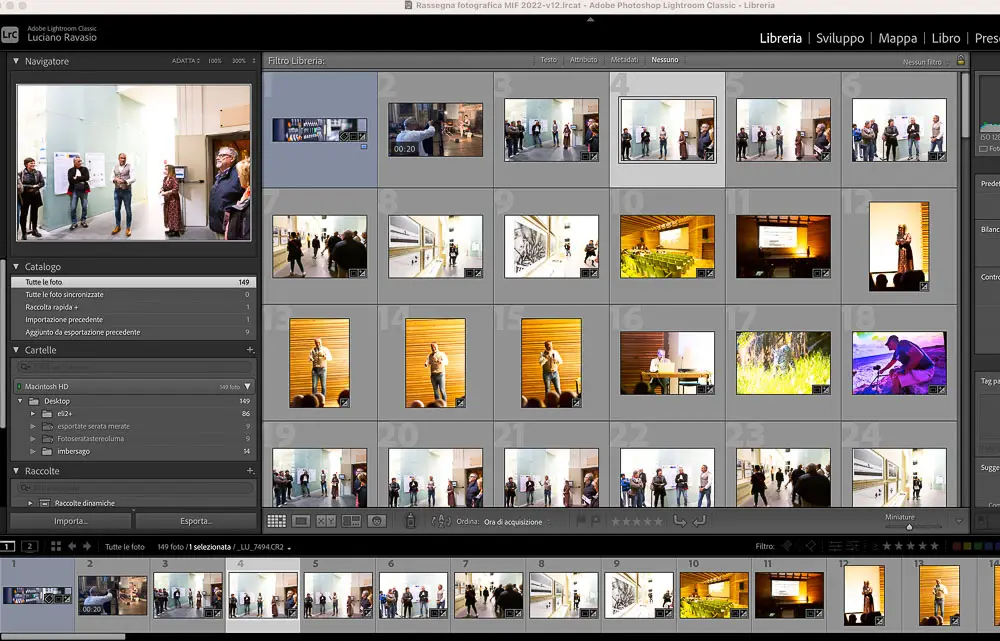Switch to Grid view in toolbar
The image size is (1000, 641).
[276, 521]
